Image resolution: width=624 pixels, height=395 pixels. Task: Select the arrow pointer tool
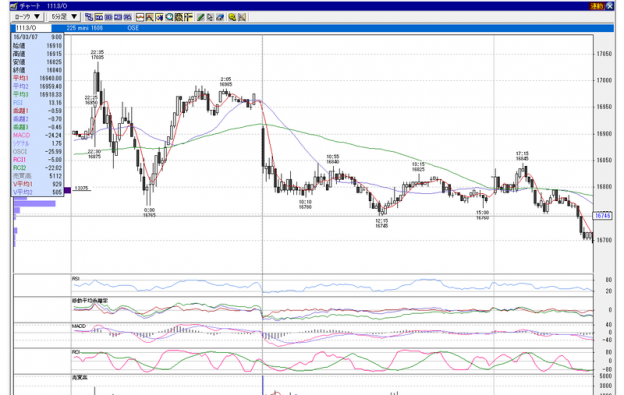pos(210,17)
